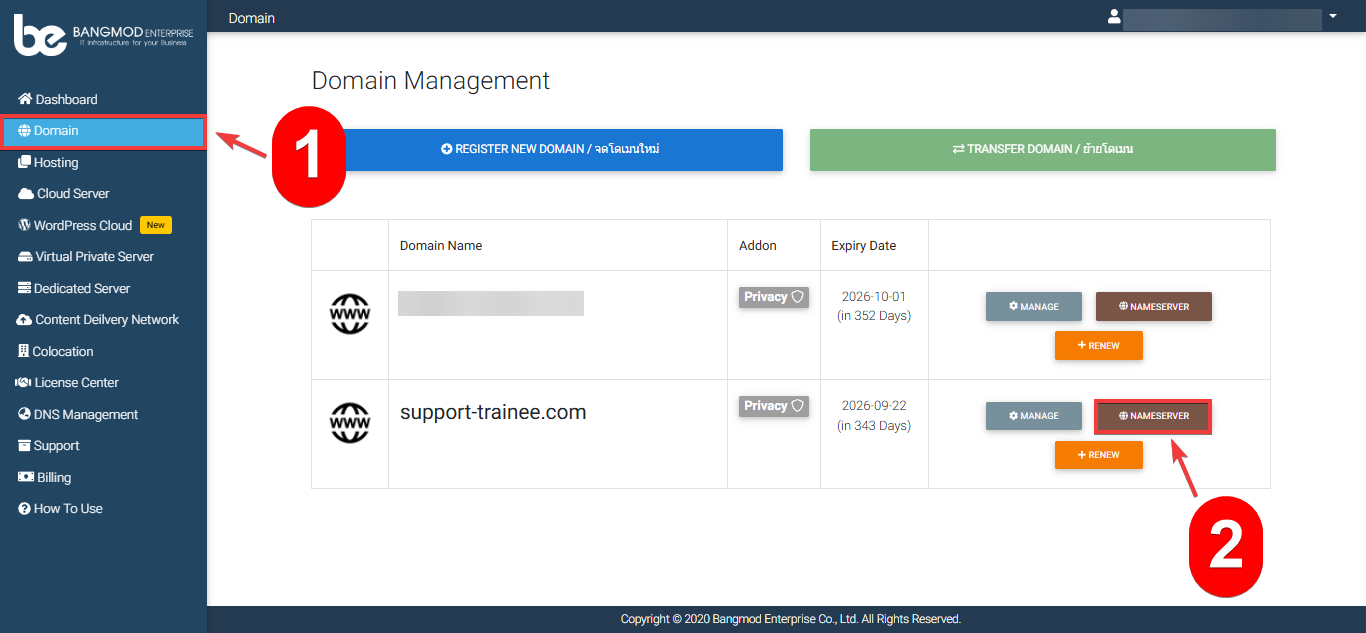Open DNS Management from sidebar
The height and width of the screenshot is (633, 1366).
tap(86, 414)
